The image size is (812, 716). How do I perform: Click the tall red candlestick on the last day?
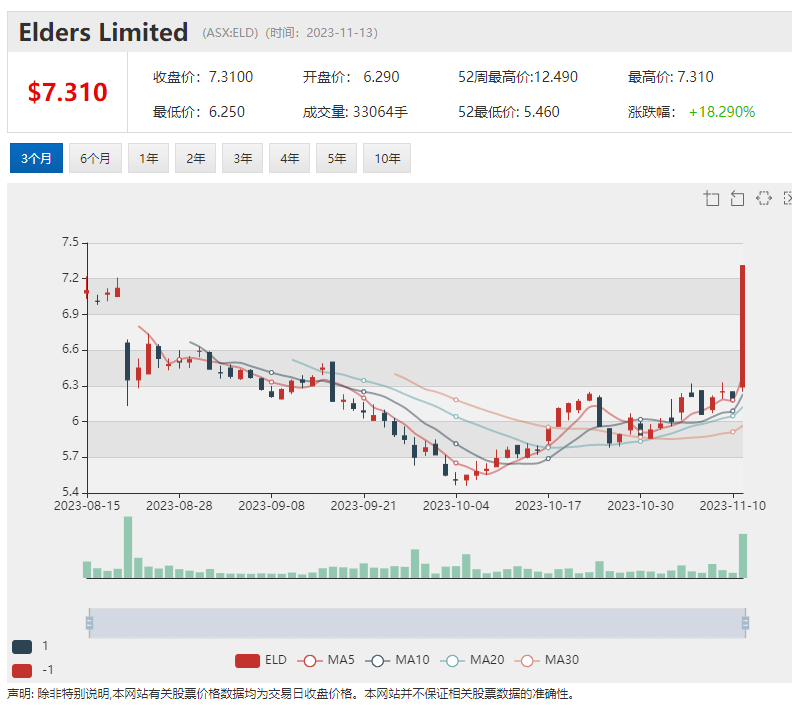[742, 320]
